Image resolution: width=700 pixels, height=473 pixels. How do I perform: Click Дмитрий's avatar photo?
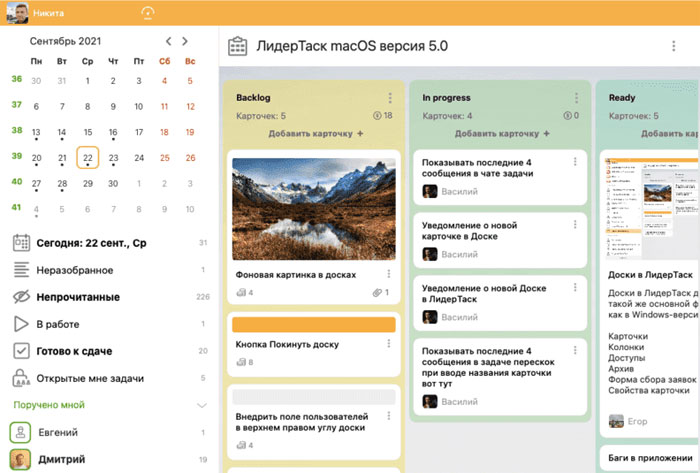[20, 459]
